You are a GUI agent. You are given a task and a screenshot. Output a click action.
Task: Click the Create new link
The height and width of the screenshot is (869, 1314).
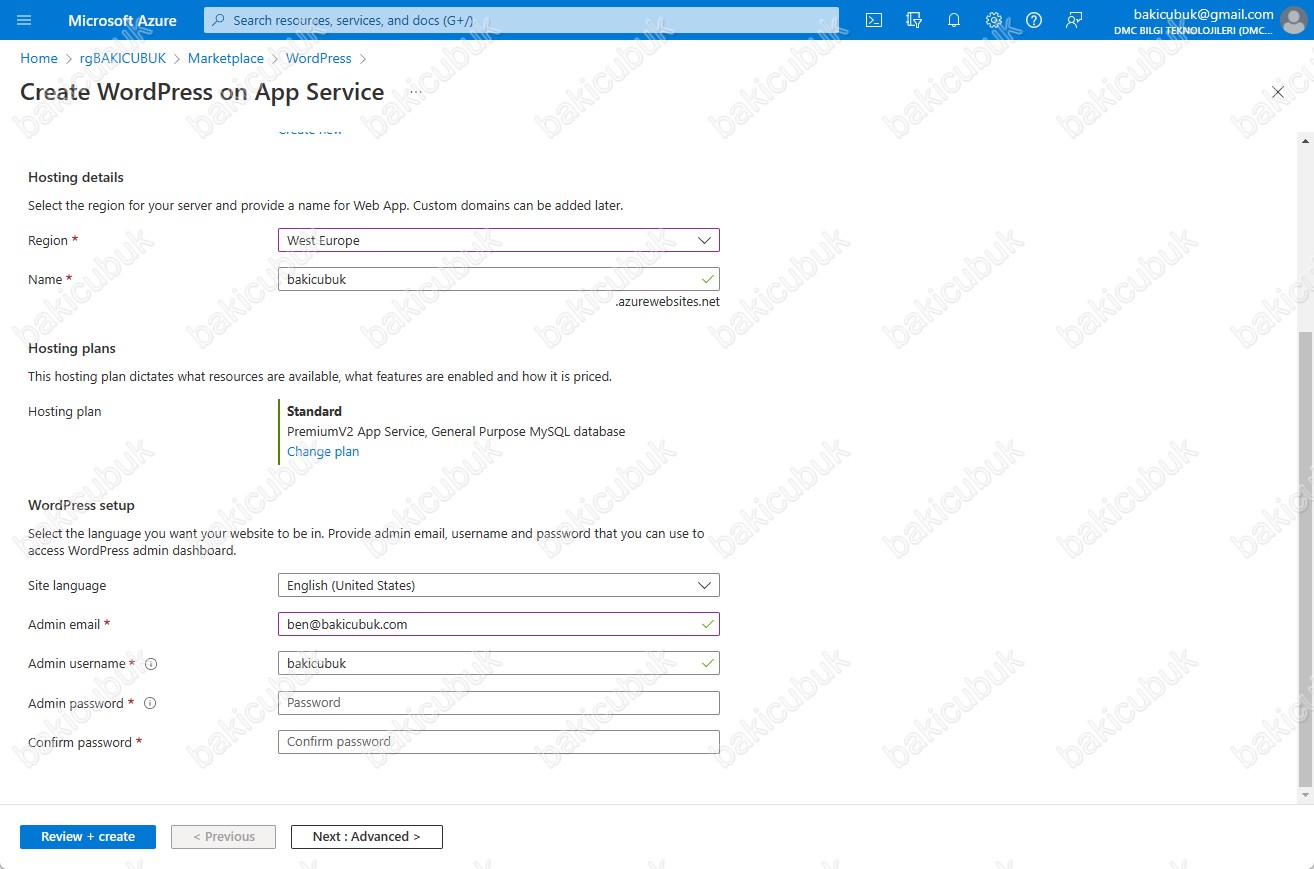310,131
